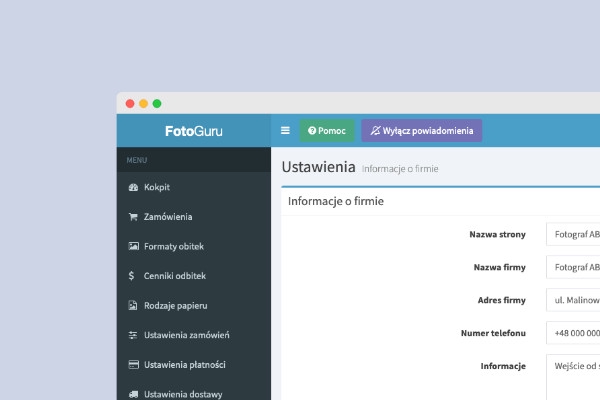
Task: Click the Cenniki odbitek dollar icon
Action: (132, 276)
